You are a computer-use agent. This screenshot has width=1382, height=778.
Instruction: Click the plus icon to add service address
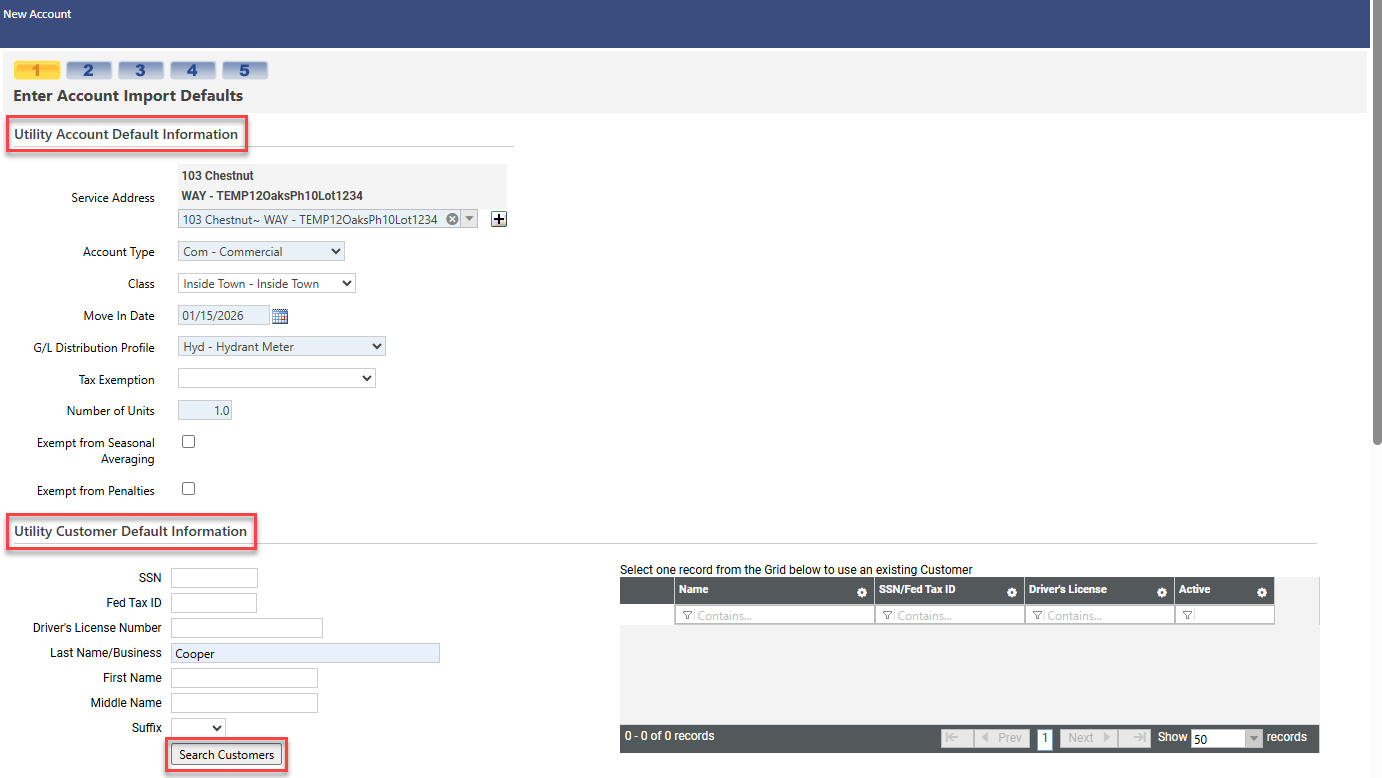[x=499, y=219]
